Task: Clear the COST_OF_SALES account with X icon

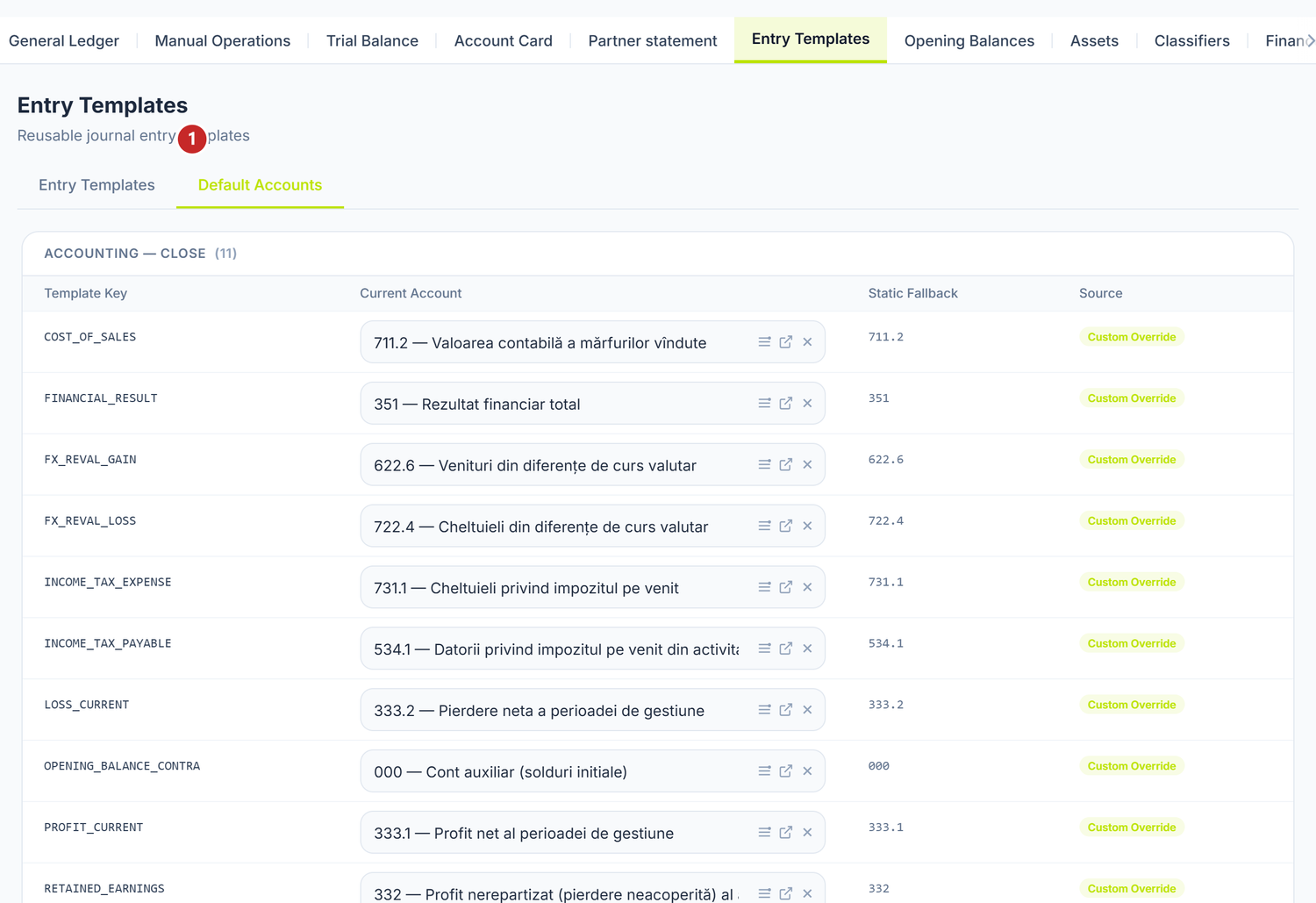Action: point(807,342)
